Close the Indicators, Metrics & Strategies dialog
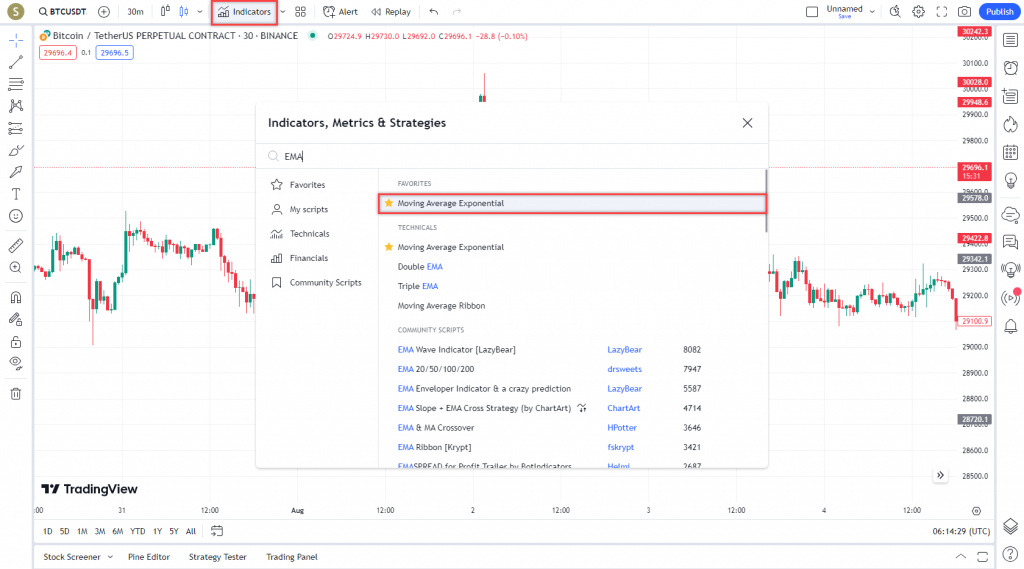 747,123
